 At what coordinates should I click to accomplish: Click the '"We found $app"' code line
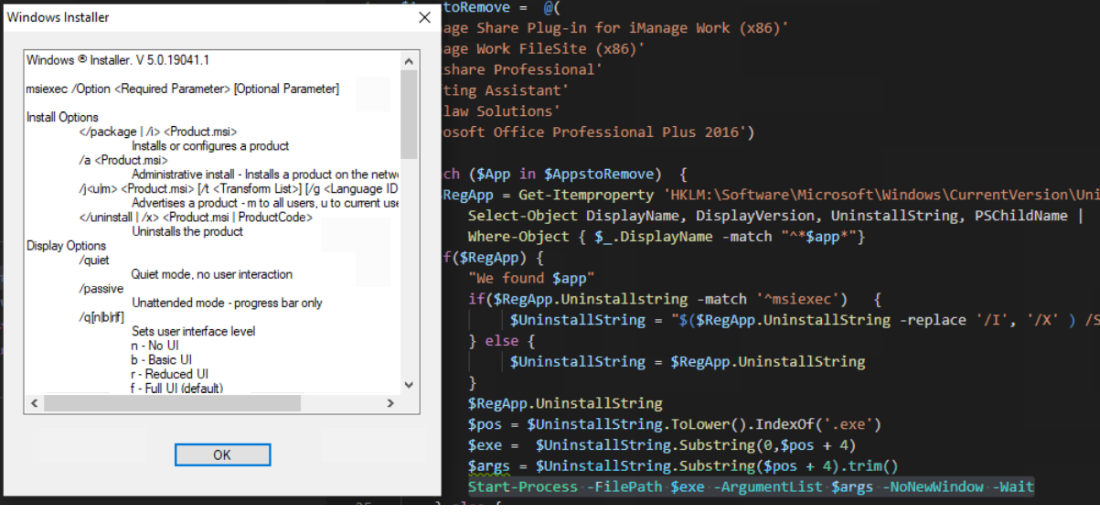(532, 277)
